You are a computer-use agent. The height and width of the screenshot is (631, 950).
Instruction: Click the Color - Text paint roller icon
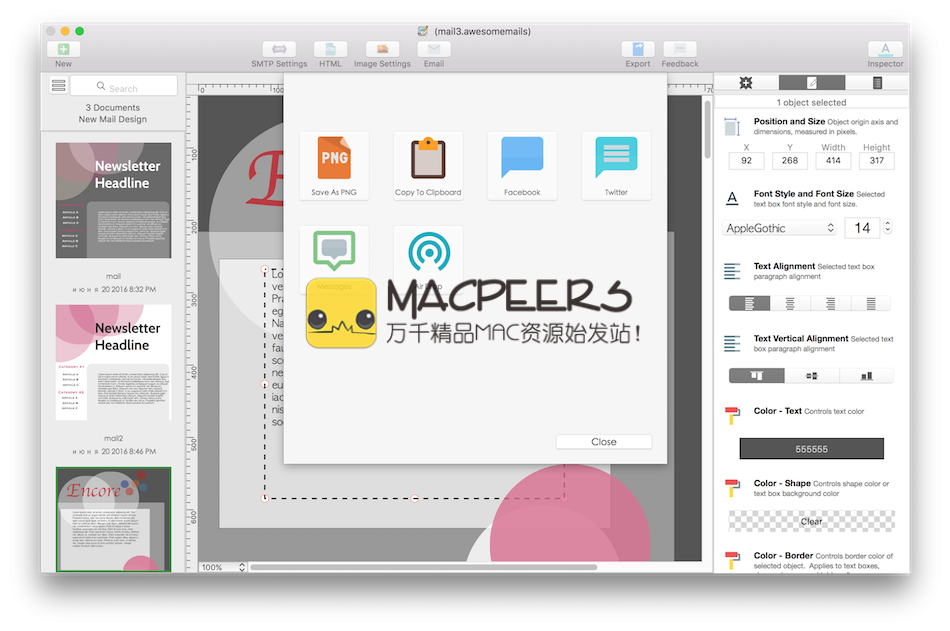click(732, 416)
